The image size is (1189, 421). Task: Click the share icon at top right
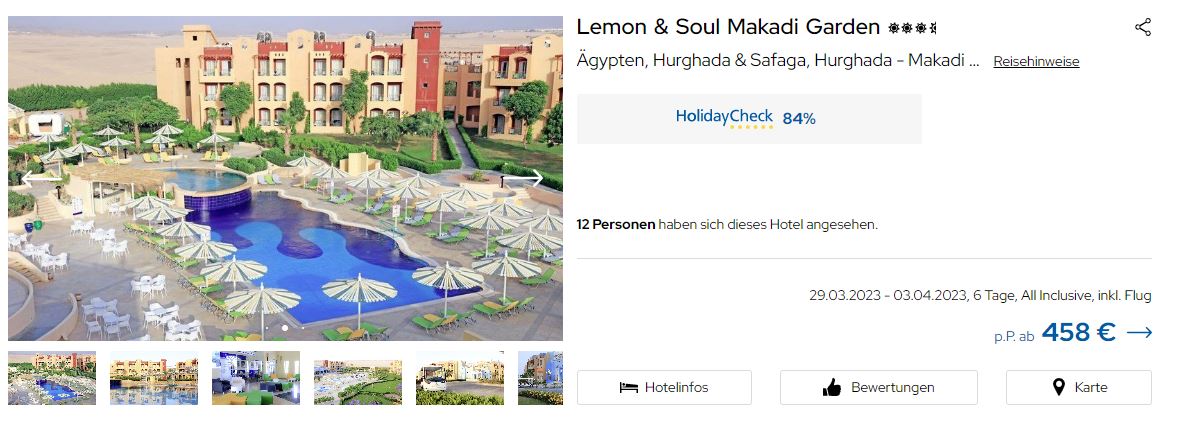coord(1142,27)
